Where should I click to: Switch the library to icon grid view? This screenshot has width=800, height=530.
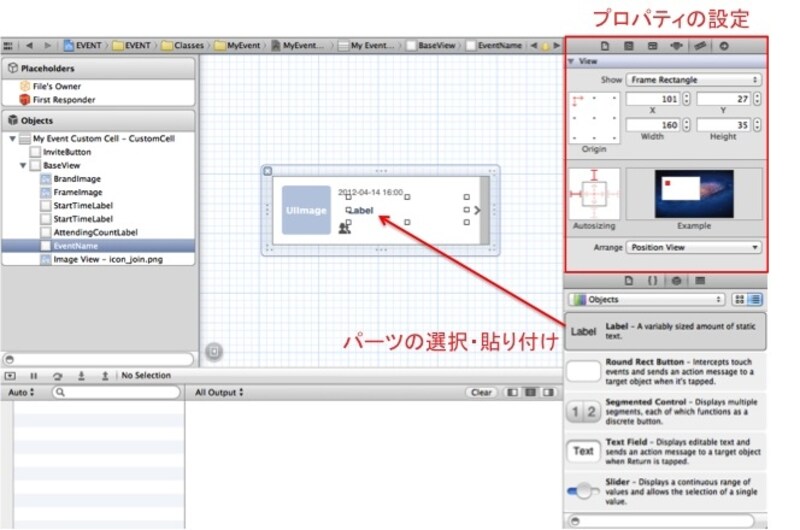pyautogui.click(x=739, y=299)
